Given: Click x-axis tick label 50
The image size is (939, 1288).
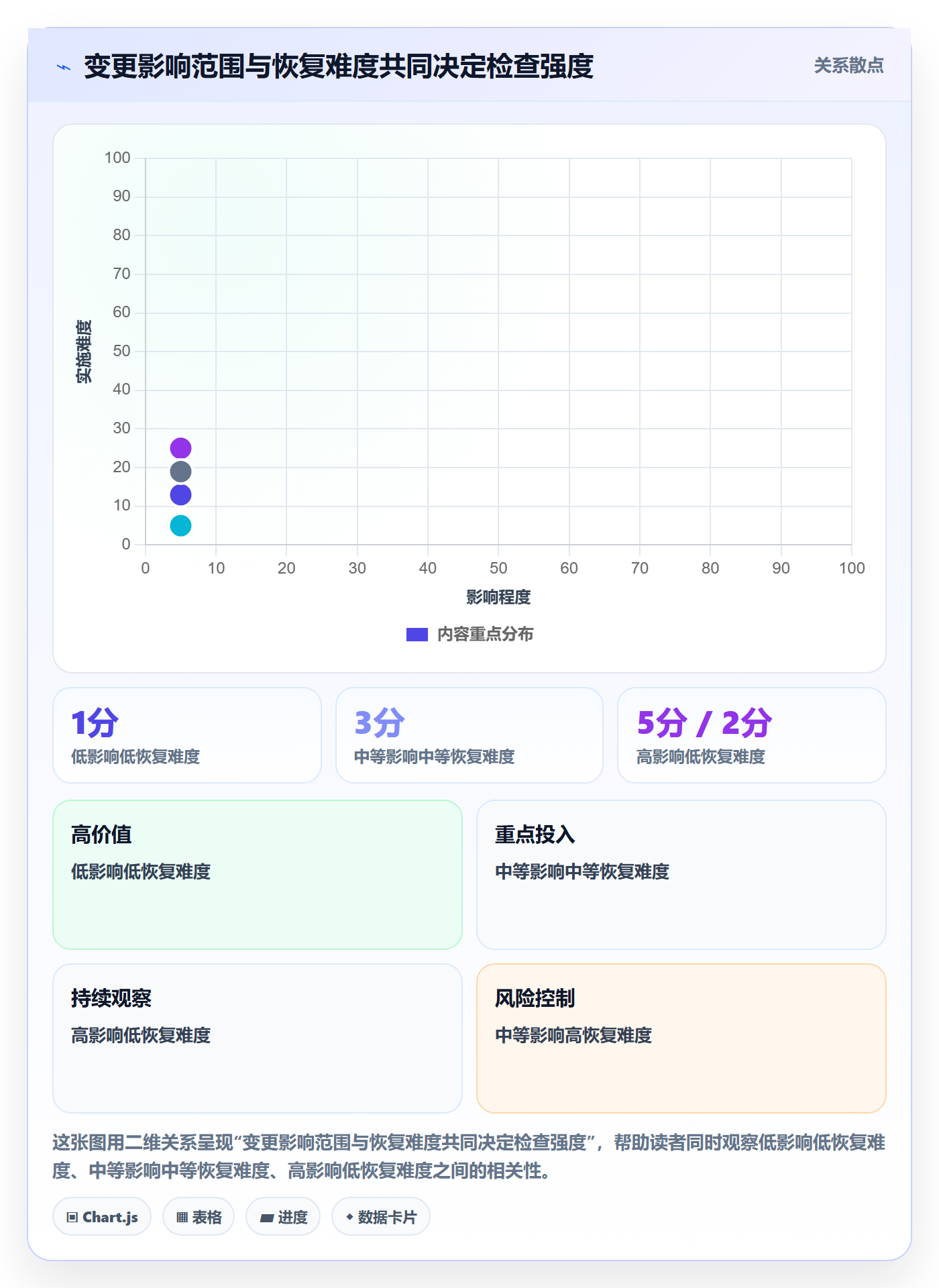Looking at the screenshot, I should tap(498, 568).
